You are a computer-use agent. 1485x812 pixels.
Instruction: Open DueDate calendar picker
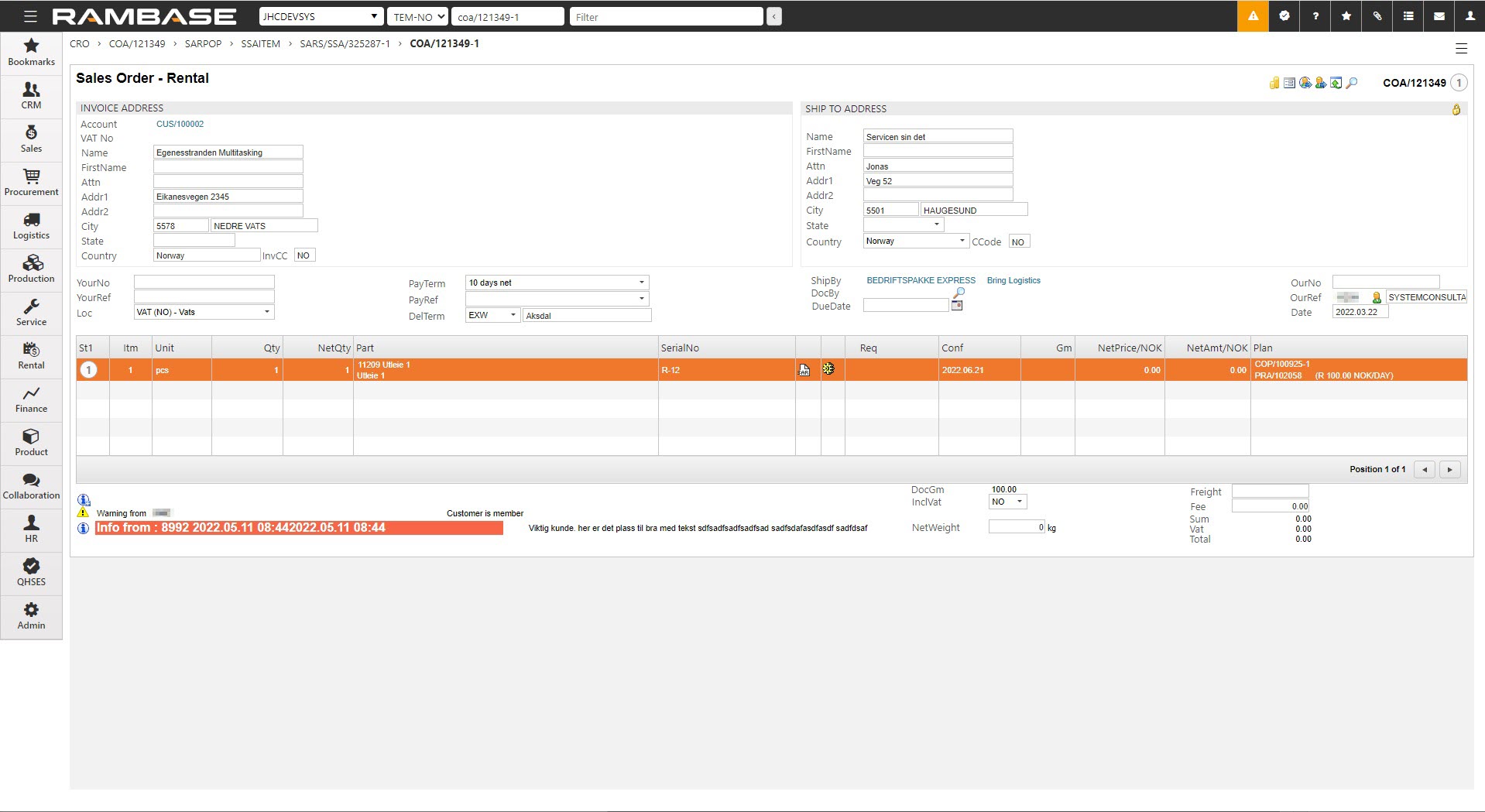point(957,306)
